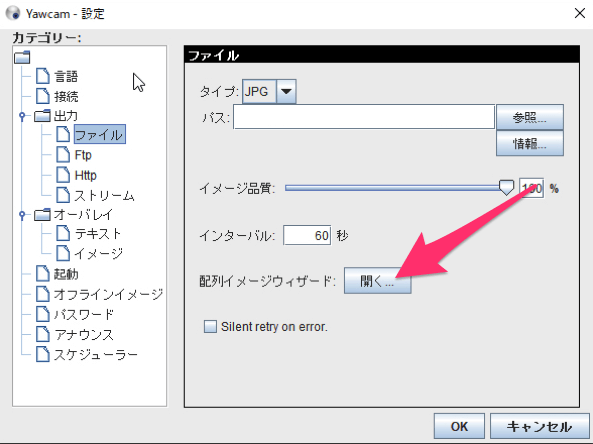Select the Ftp output category
Screen dimensions: 593x444
click(x=83, y=155)
